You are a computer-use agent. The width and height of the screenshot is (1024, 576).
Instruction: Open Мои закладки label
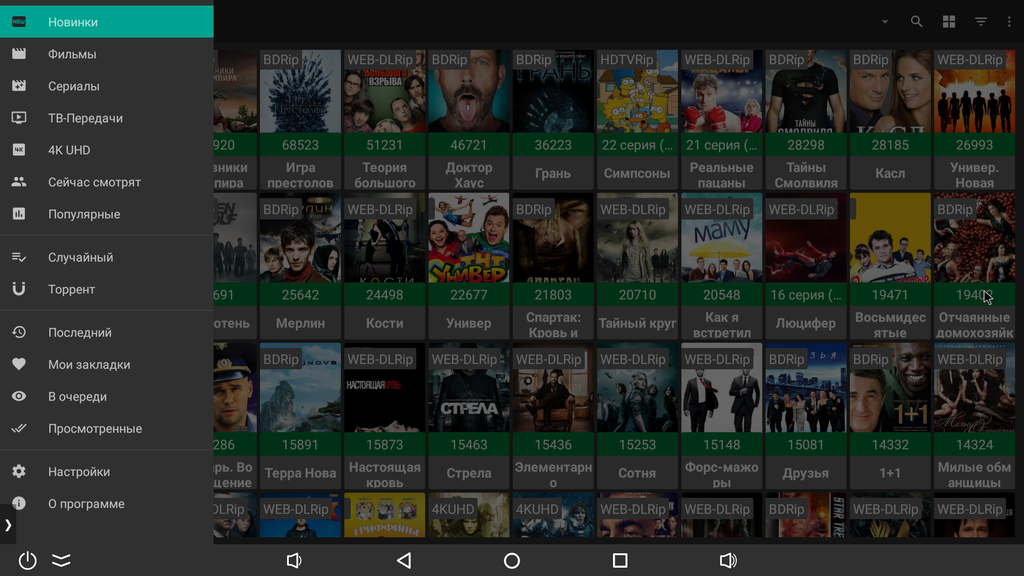(89, 364)
